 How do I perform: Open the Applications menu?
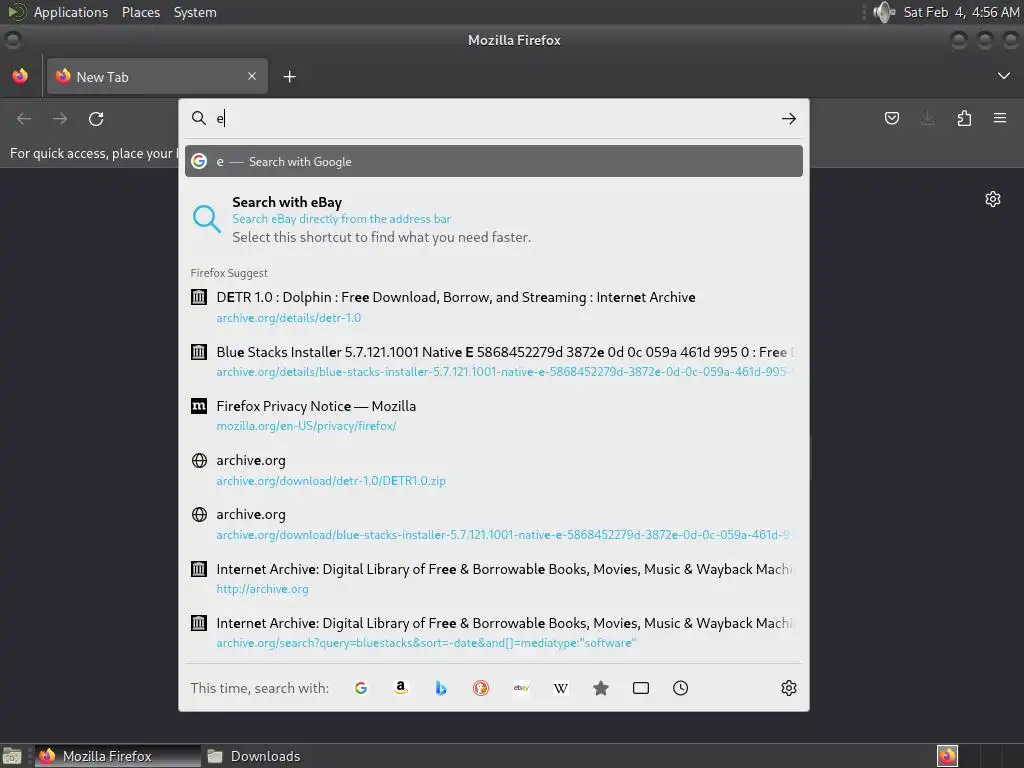click(x=71, y=12)
